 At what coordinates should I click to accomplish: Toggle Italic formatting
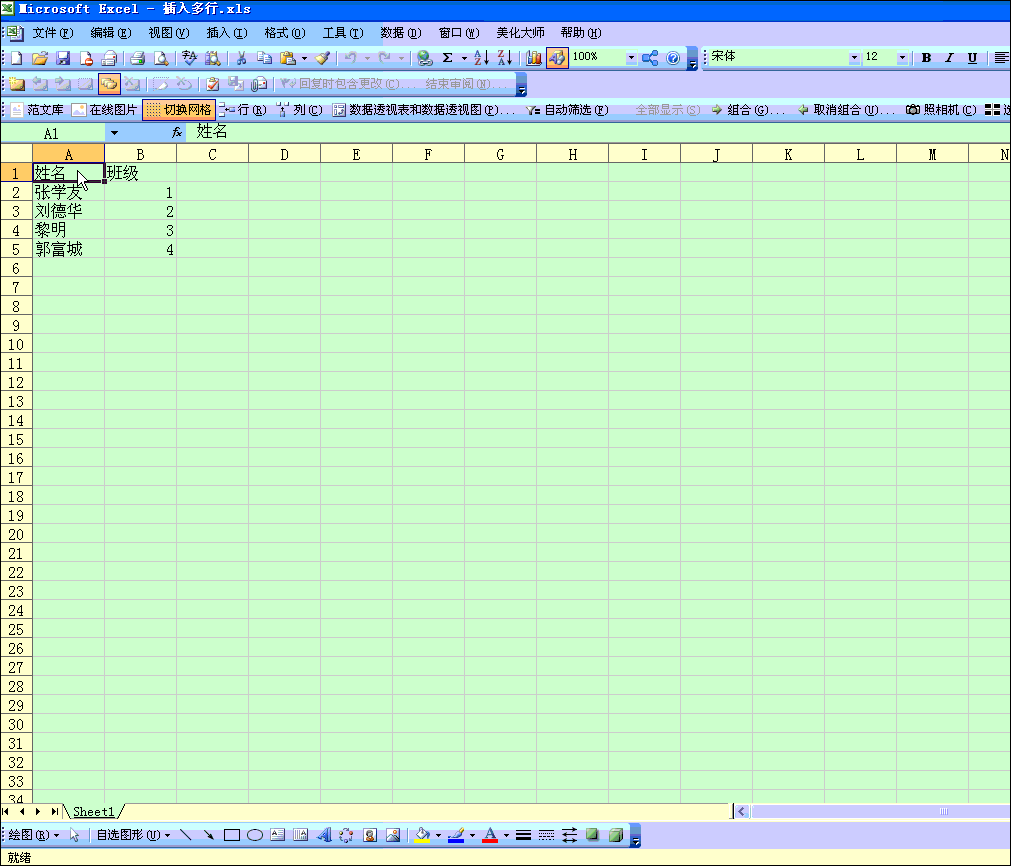pyautogui.click(x=949, y=58)
